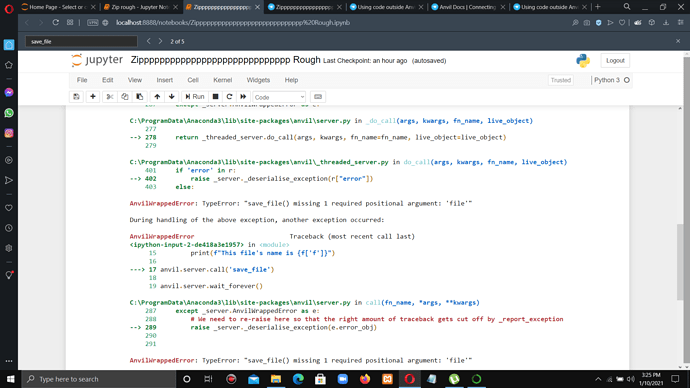690x388 pixels.
Task: Click the Windows taskbar search box
Action: (98, 379)
